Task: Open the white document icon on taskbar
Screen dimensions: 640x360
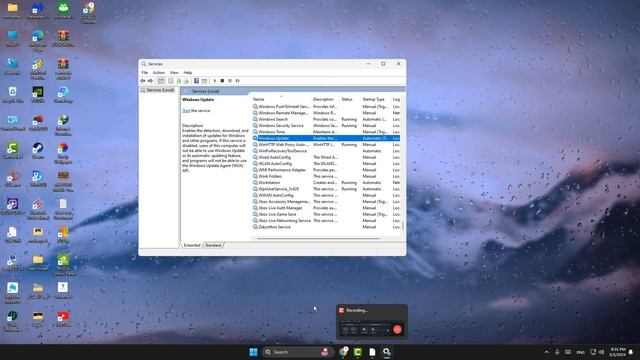Action: tap(372, 352)
